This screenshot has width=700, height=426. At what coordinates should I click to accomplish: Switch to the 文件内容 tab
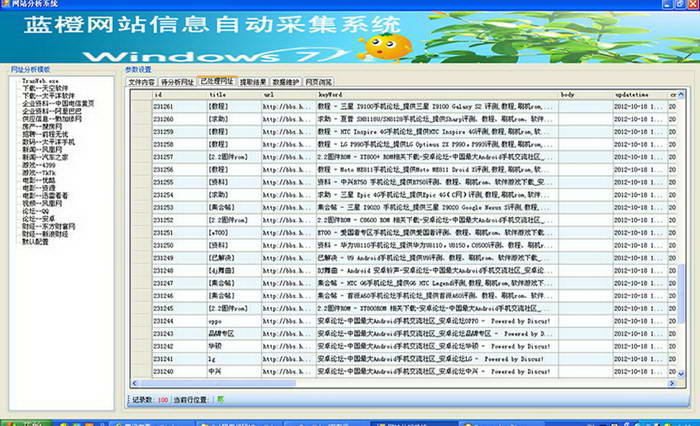tap(142, 82)
